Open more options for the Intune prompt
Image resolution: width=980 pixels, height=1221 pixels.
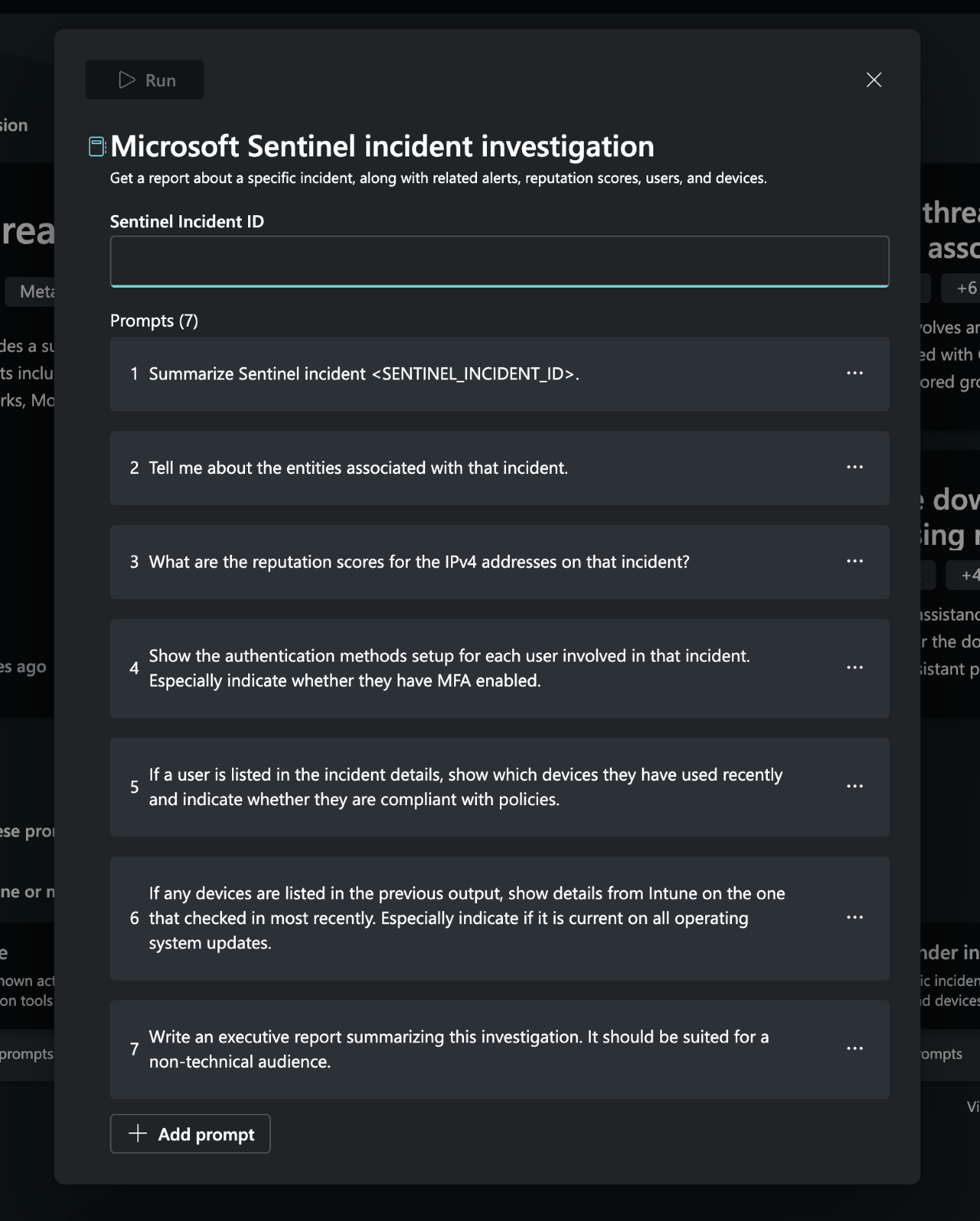point(855,917)
